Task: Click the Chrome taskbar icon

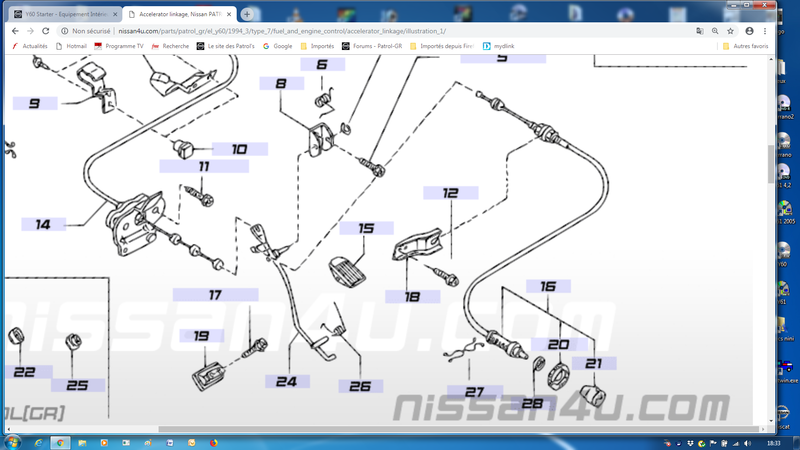Action: tap(60, 443)
